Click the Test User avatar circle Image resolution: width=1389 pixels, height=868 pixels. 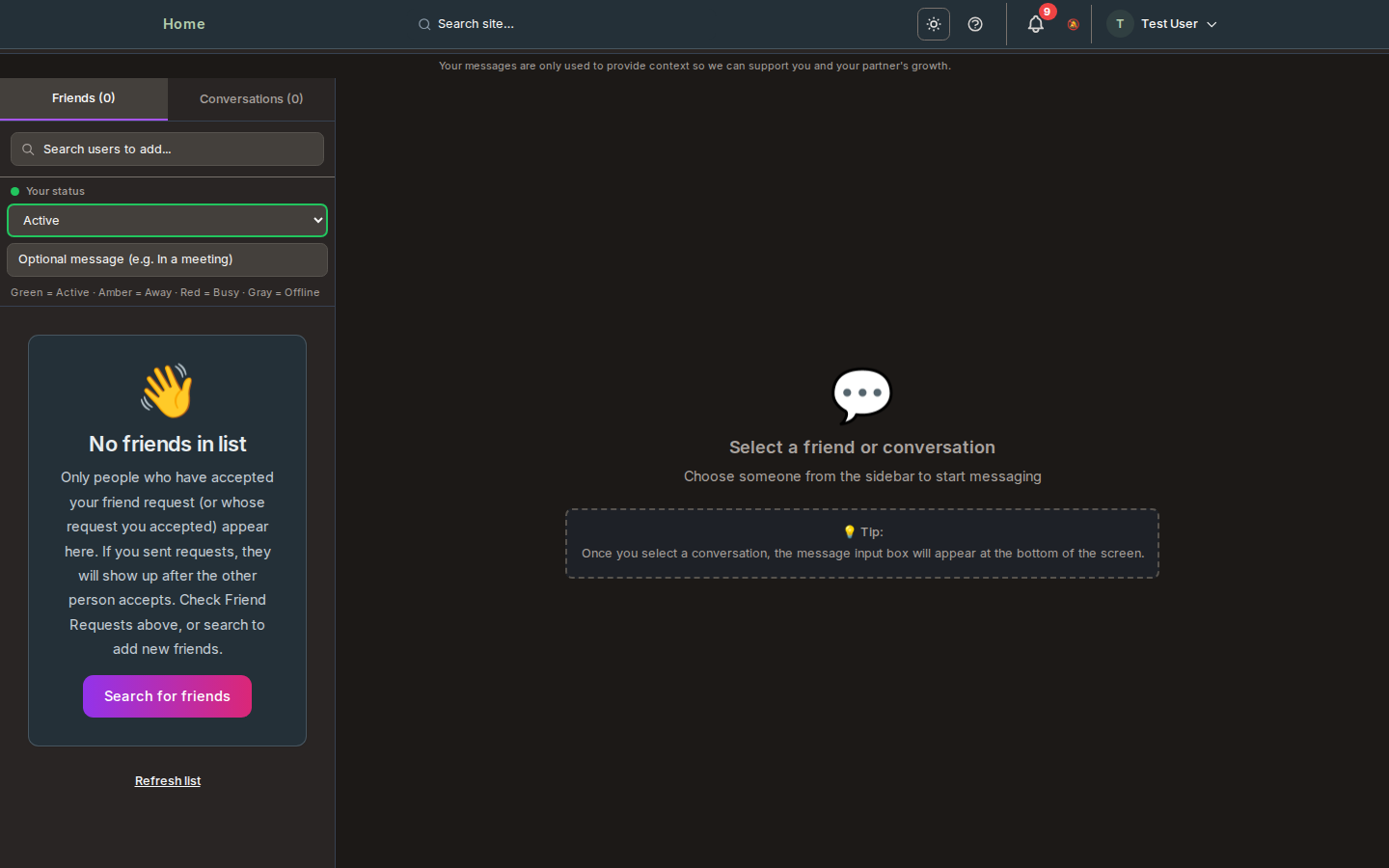click(x=1119, y=23)
